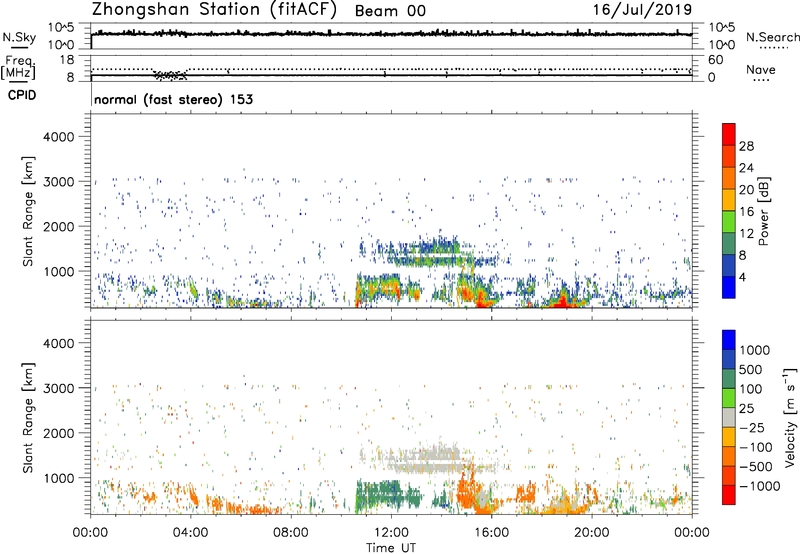Screen dimensions: 800x554
Task: Click the right-axis value '60' on frequency panel
Action: (x=715, y=60)
